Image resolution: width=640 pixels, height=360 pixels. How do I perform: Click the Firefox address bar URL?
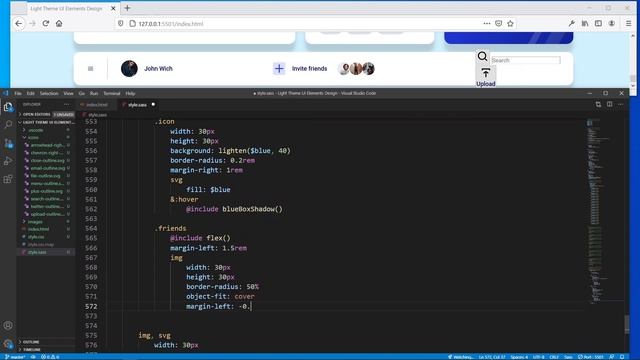[x=171, y=24]
